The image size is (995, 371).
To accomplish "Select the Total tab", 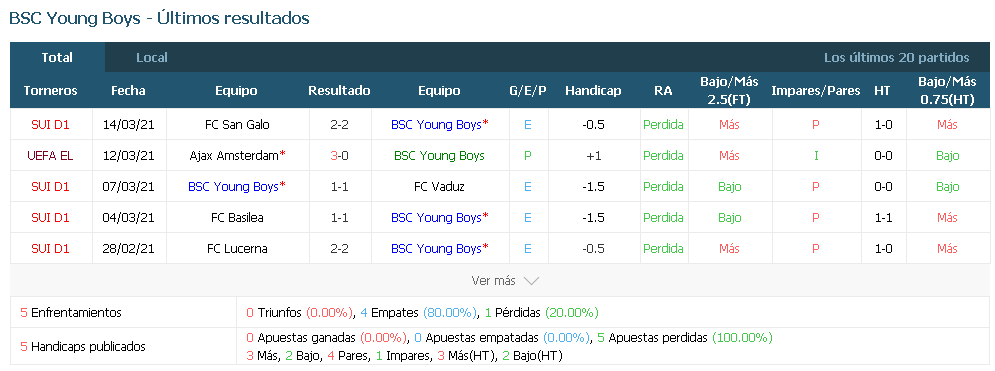I will coord(57,58).
